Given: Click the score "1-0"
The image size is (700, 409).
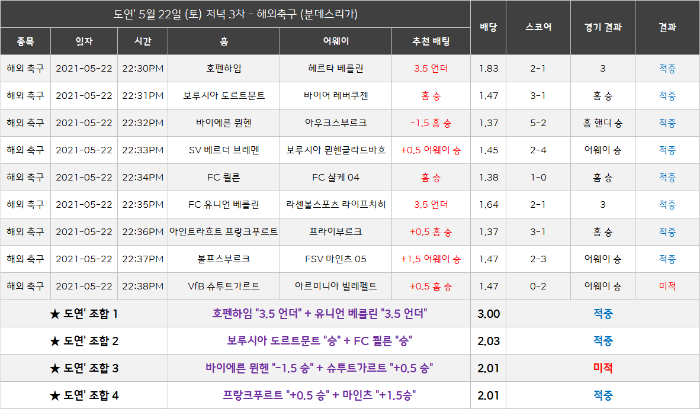Looking at the screenshot, I should [x=538, y=178].
